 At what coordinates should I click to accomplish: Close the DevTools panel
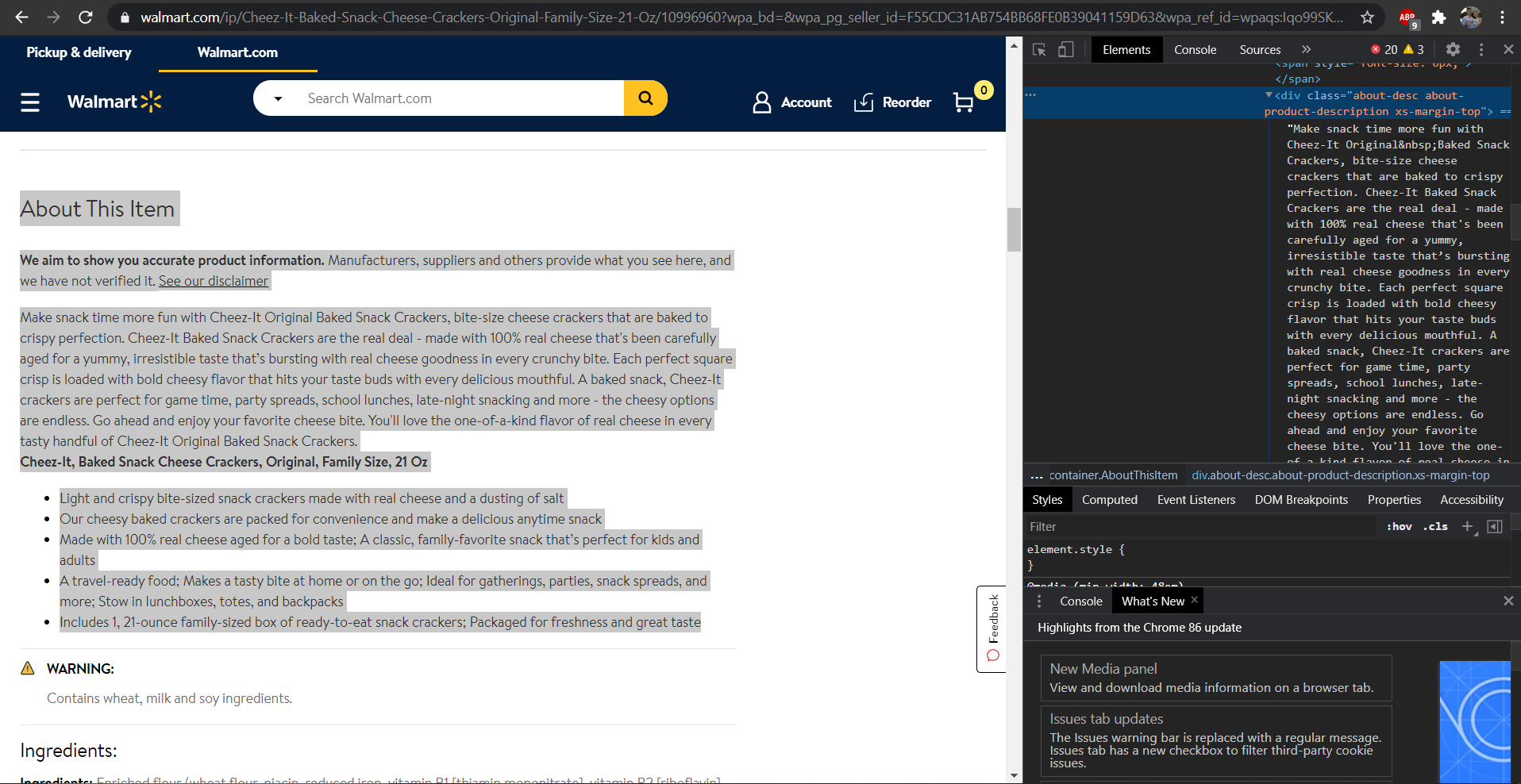(x=1508, y=49)
